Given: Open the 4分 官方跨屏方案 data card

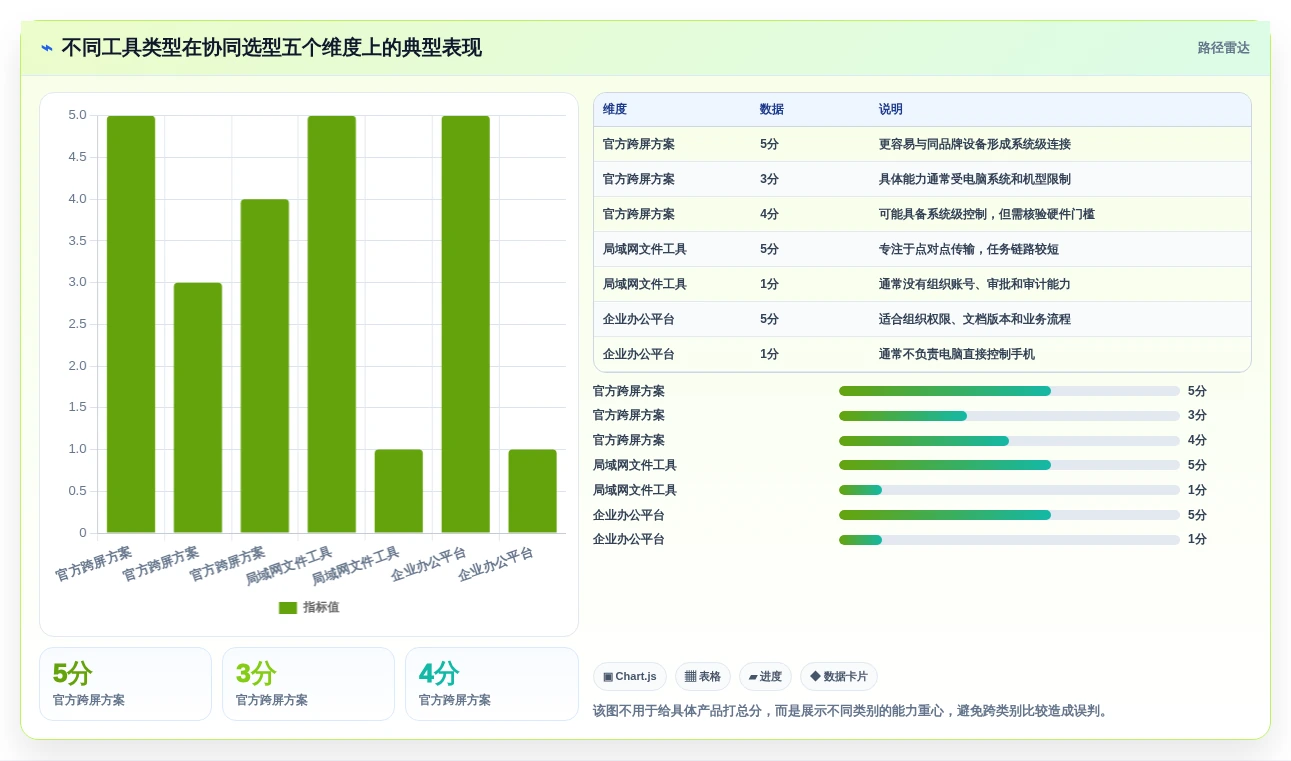Looking at the screenshot, I should [492, 684].
